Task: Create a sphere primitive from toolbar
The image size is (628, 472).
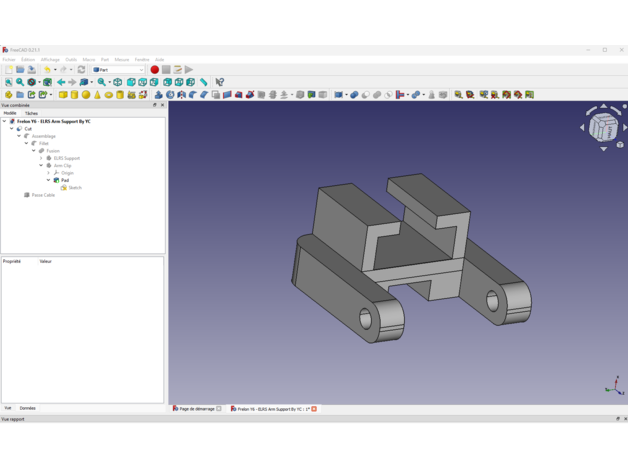Action: pyautogui.click(x=86, y=95)
